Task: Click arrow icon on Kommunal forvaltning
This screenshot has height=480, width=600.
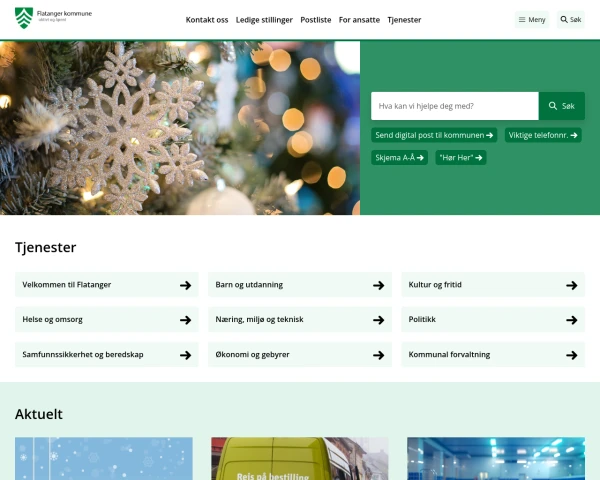Action: point(572,355)
